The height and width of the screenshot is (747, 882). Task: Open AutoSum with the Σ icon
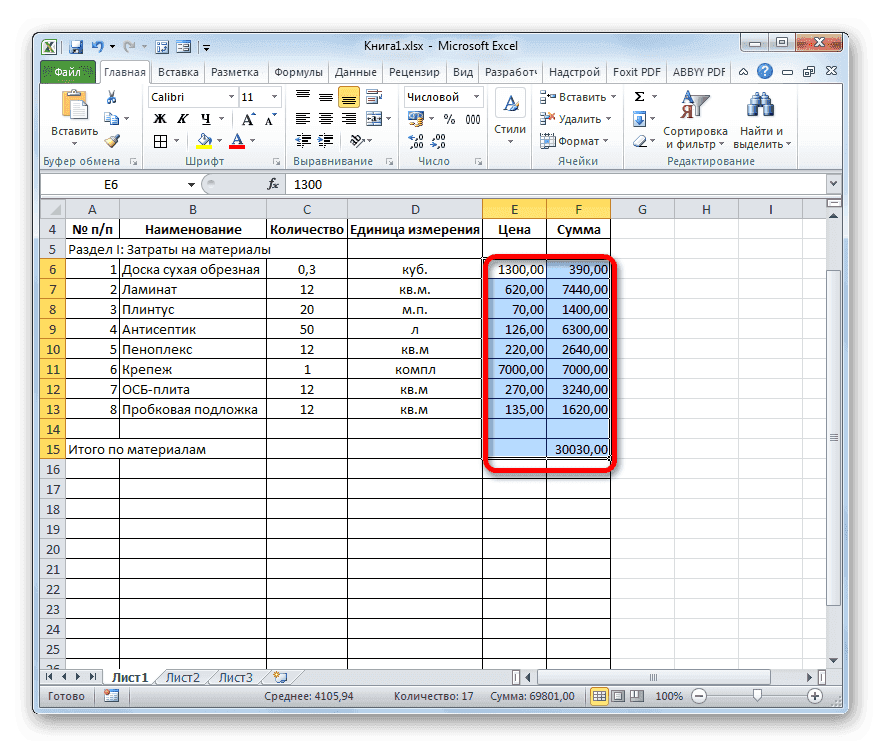(639, 95)
